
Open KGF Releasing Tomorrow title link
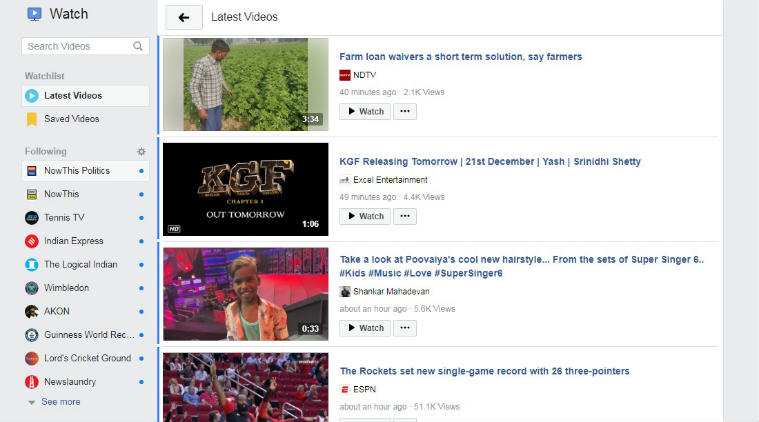[x=490, y=162]
